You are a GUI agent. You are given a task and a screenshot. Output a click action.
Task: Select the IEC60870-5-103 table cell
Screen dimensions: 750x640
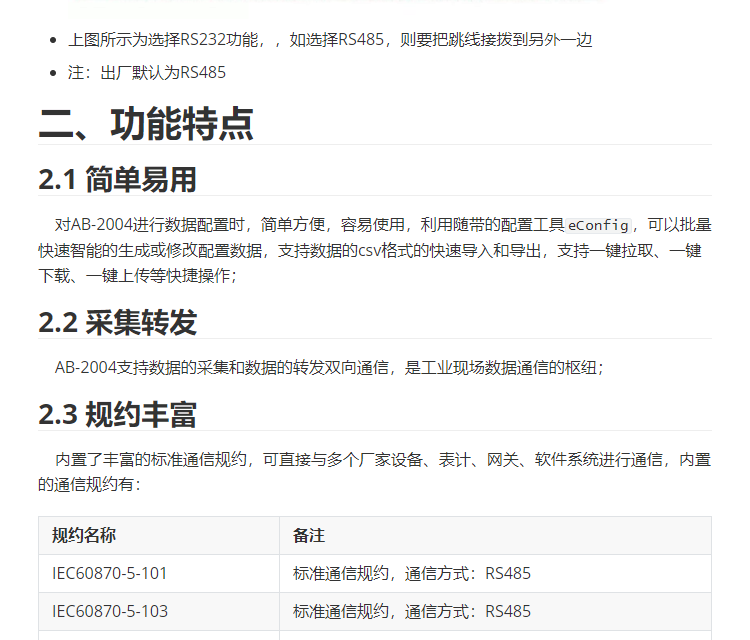click(x=159, y=611)
